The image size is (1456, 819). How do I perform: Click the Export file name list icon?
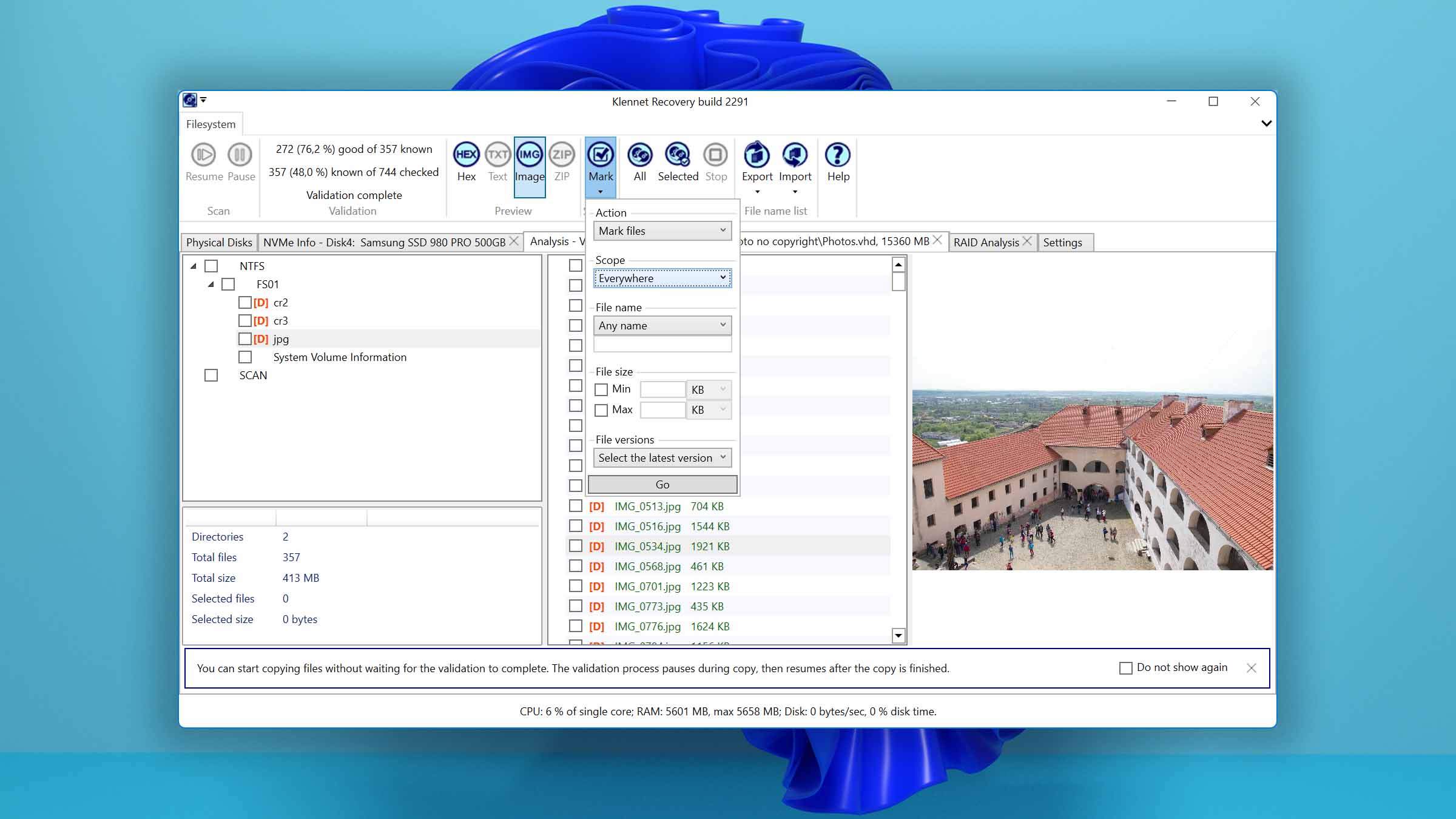click(757, 155)
